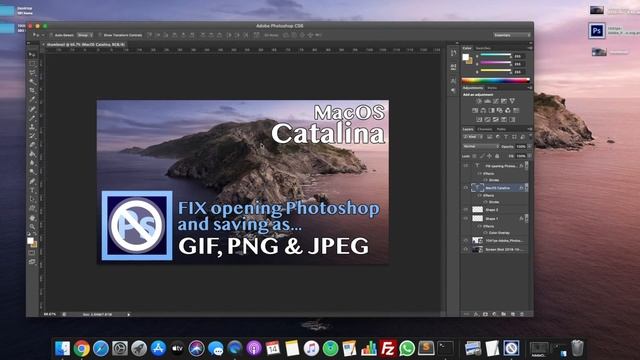
Task: Add a Vibrance adjustment layer
Action: (512, 101)
